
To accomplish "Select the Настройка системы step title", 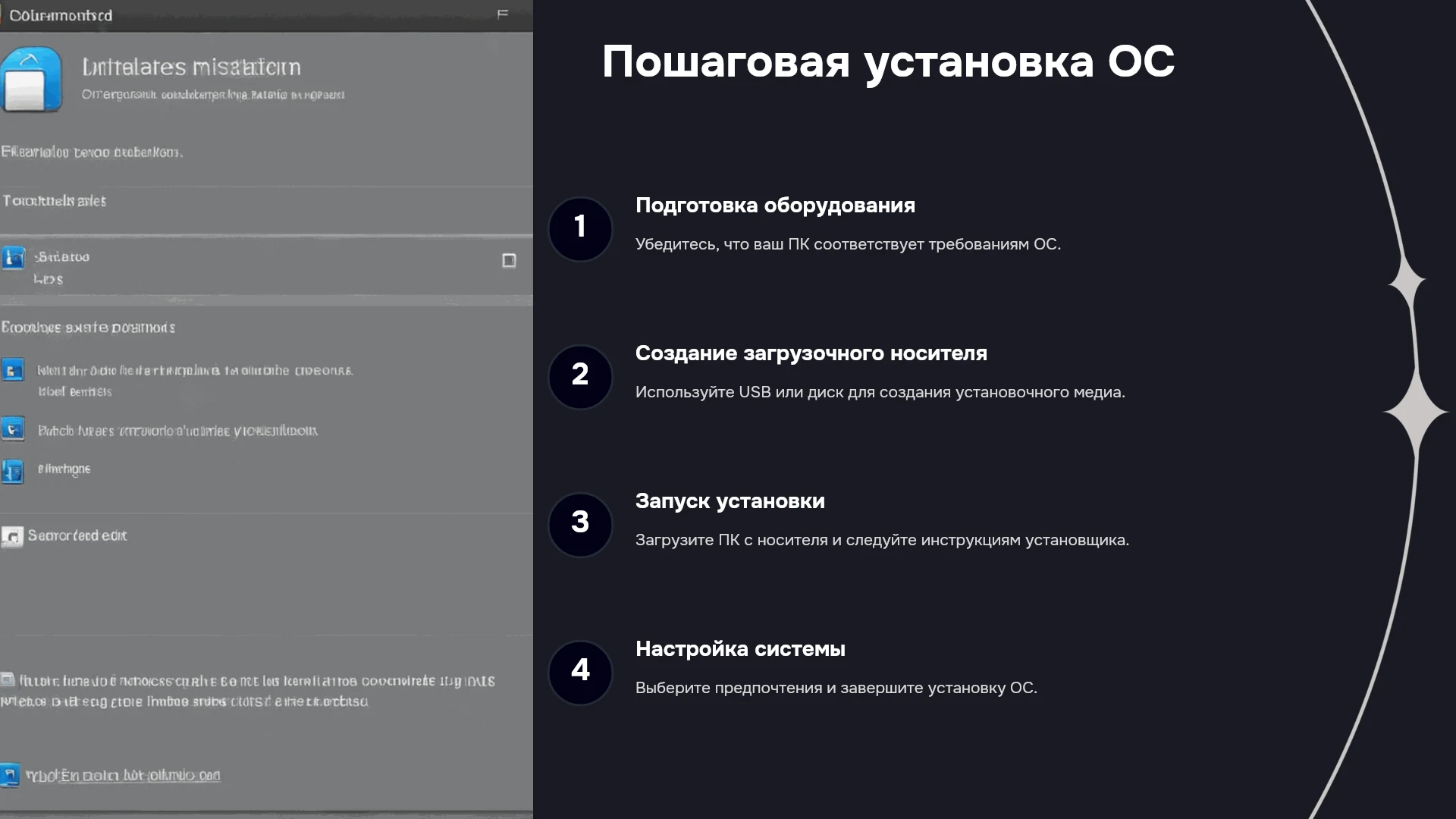I will (740, 649).
